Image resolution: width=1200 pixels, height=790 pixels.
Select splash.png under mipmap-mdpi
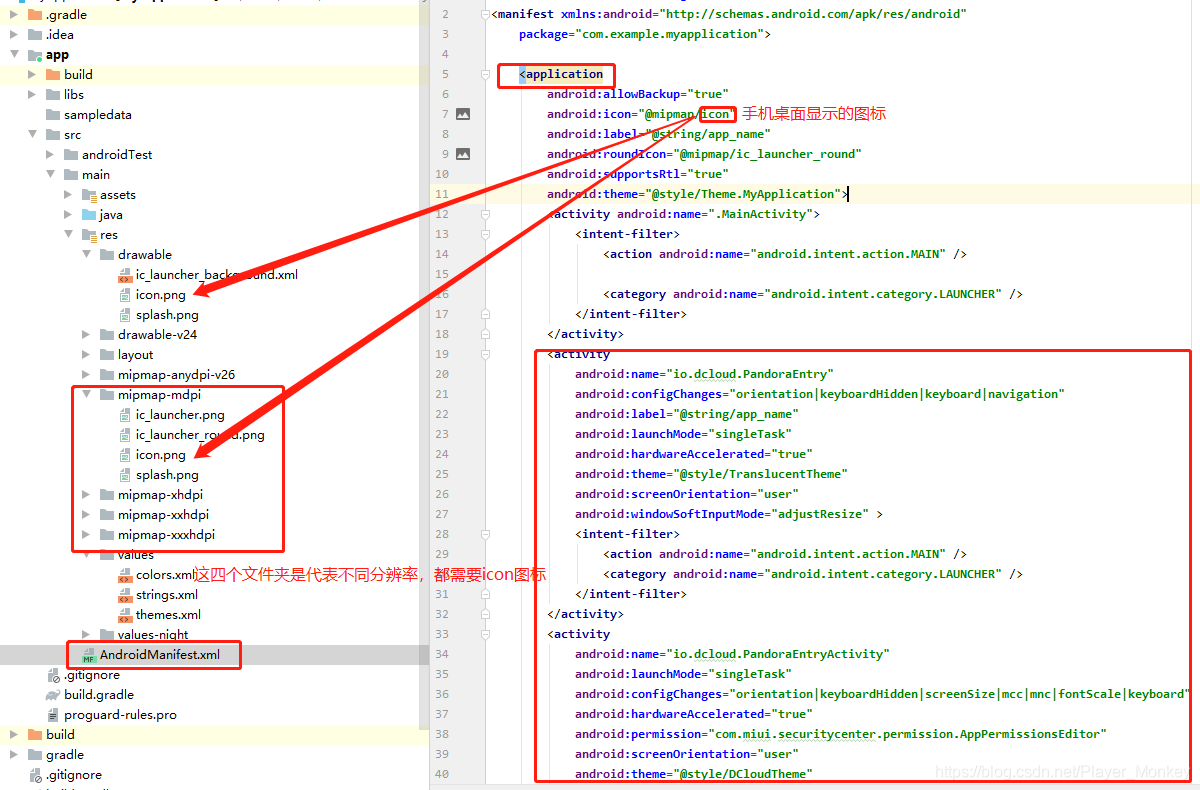pos(167,475)
